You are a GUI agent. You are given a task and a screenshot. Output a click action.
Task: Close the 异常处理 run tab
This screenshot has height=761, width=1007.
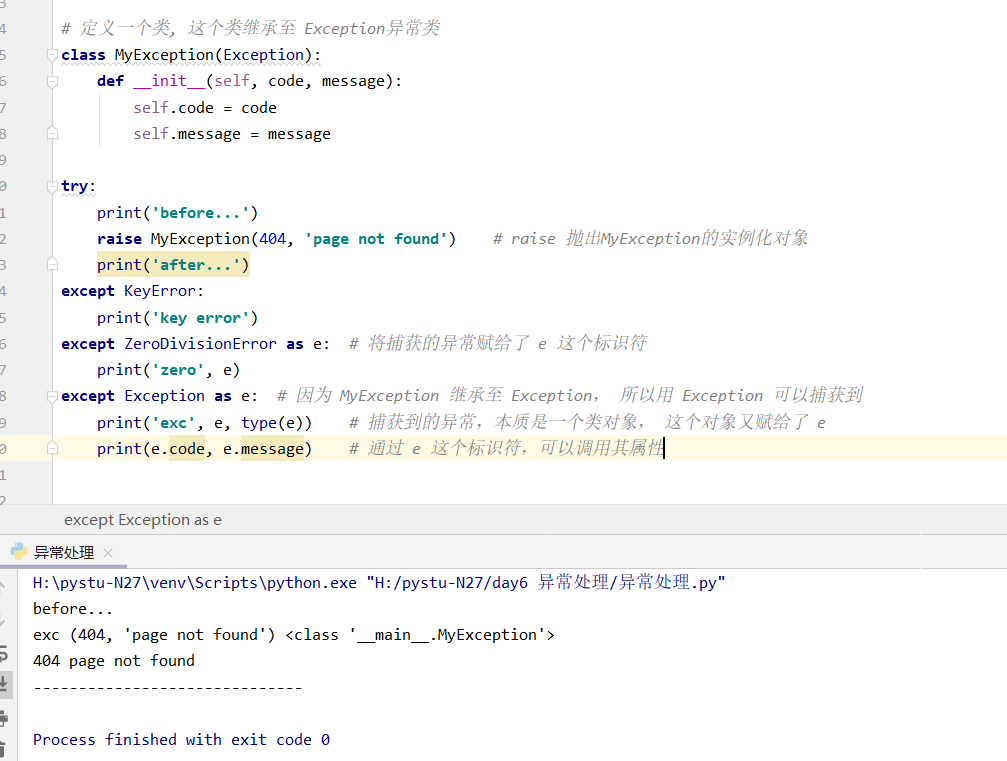(108, 552)
